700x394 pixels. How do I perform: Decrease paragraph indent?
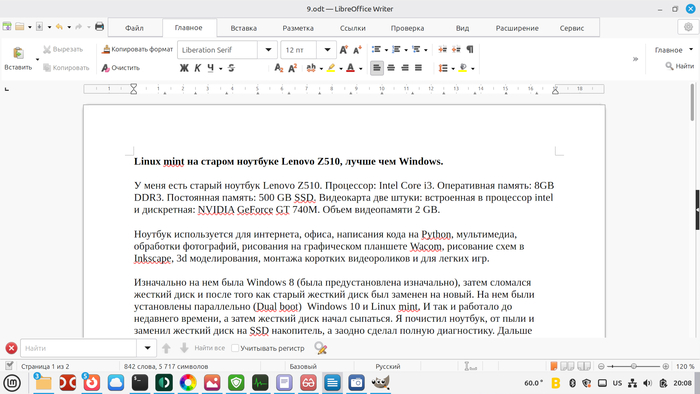click(x=456, y=50)
